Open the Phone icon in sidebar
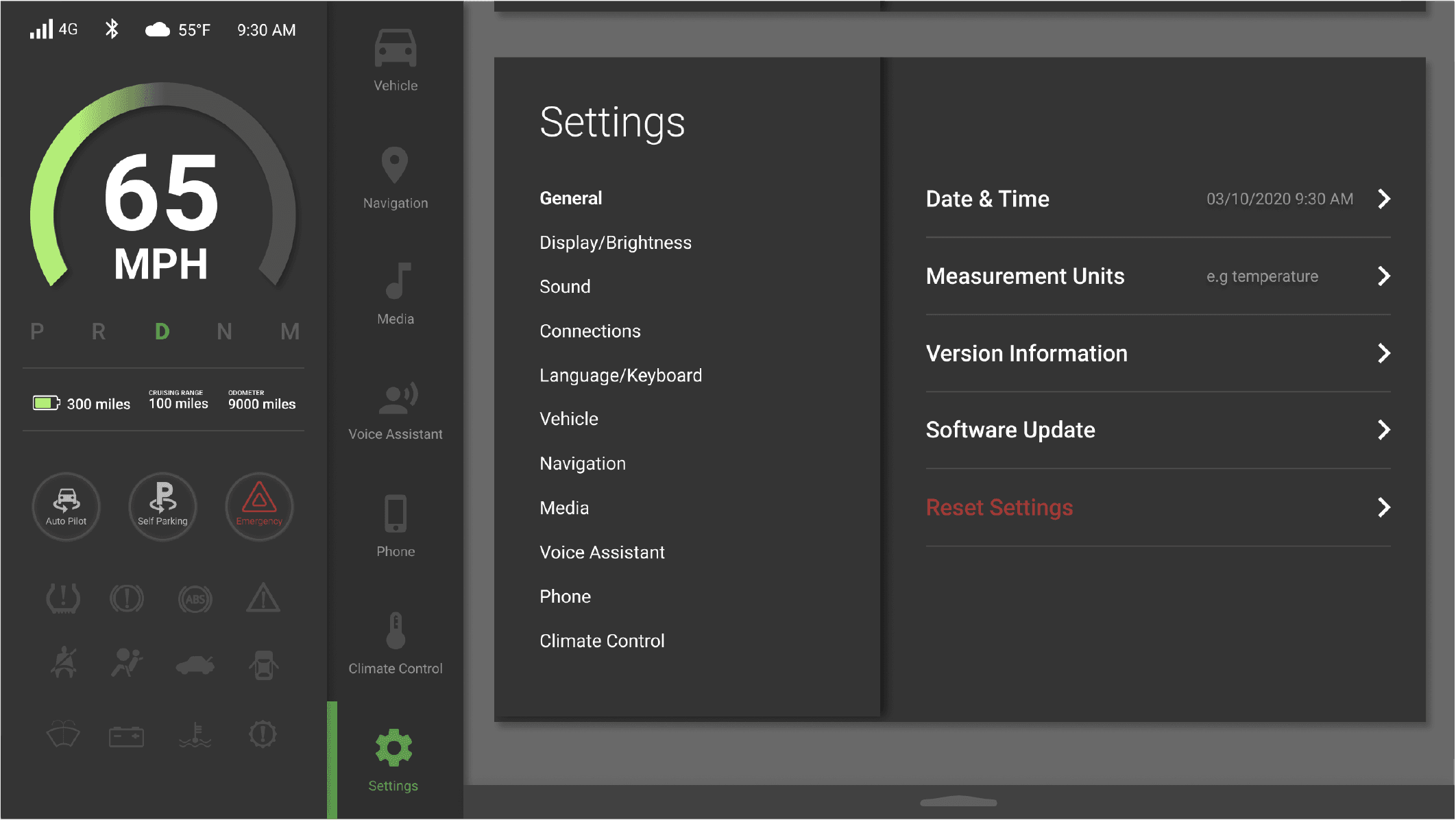 pos(395,514)
